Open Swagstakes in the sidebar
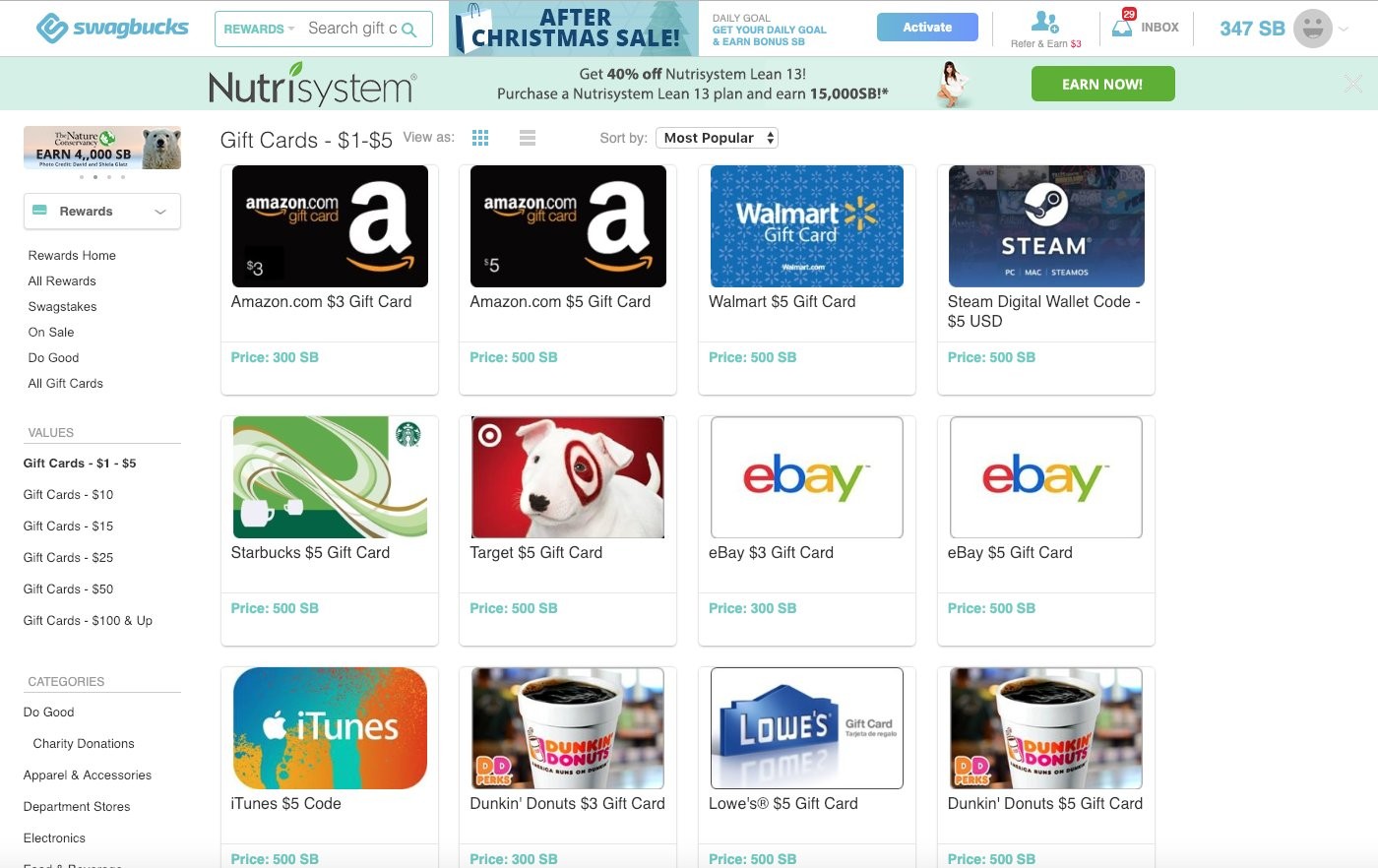The height and width of the screenshot is (868, 1378). pos(62,306)
